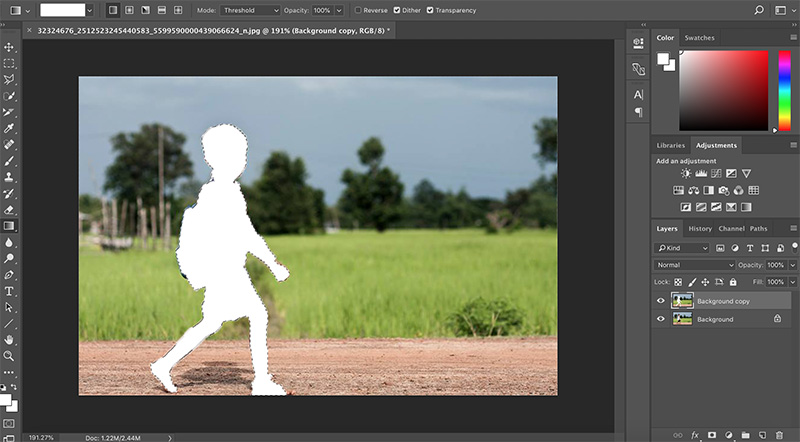The width and height of the screenshot is (800, 442).
Task: Add a Levels adjustment
Action: click(701, 174)
